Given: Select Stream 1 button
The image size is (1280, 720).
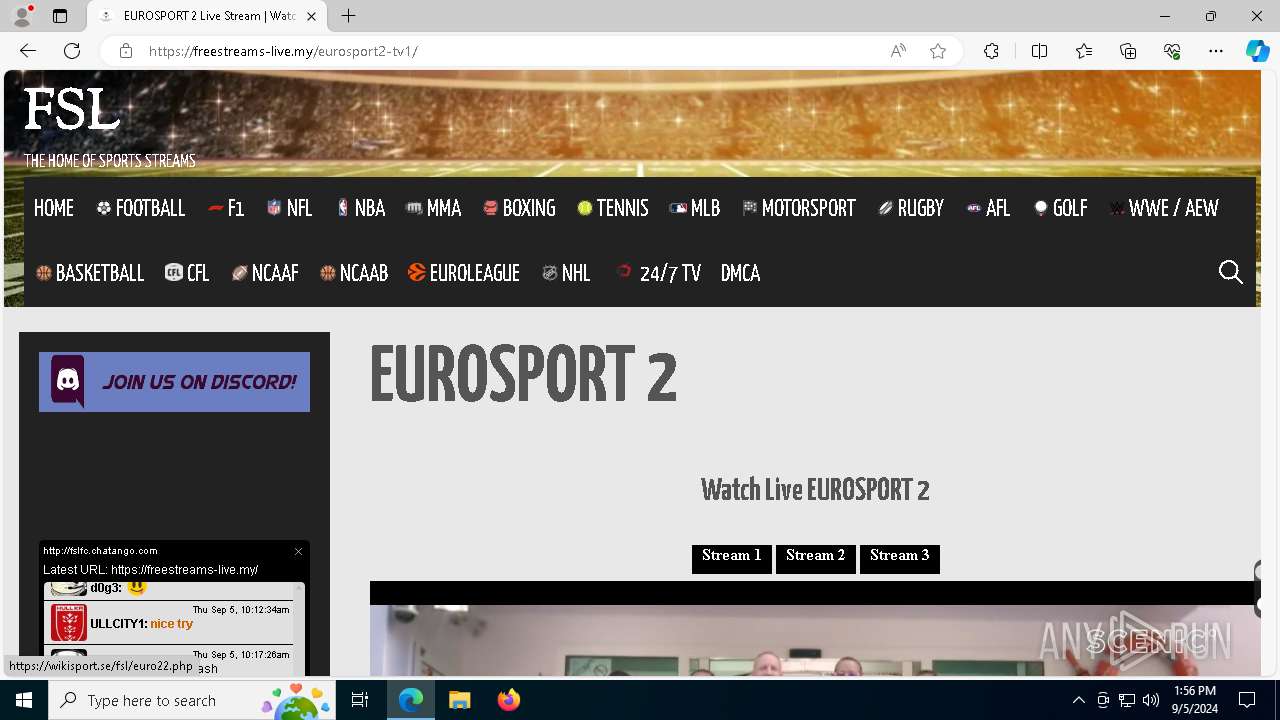Looking at the screenshot, I should (732, 558).
